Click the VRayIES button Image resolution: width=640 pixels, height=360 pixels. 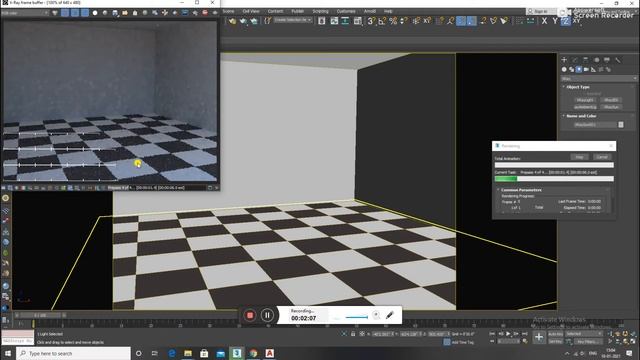[611, 100]
